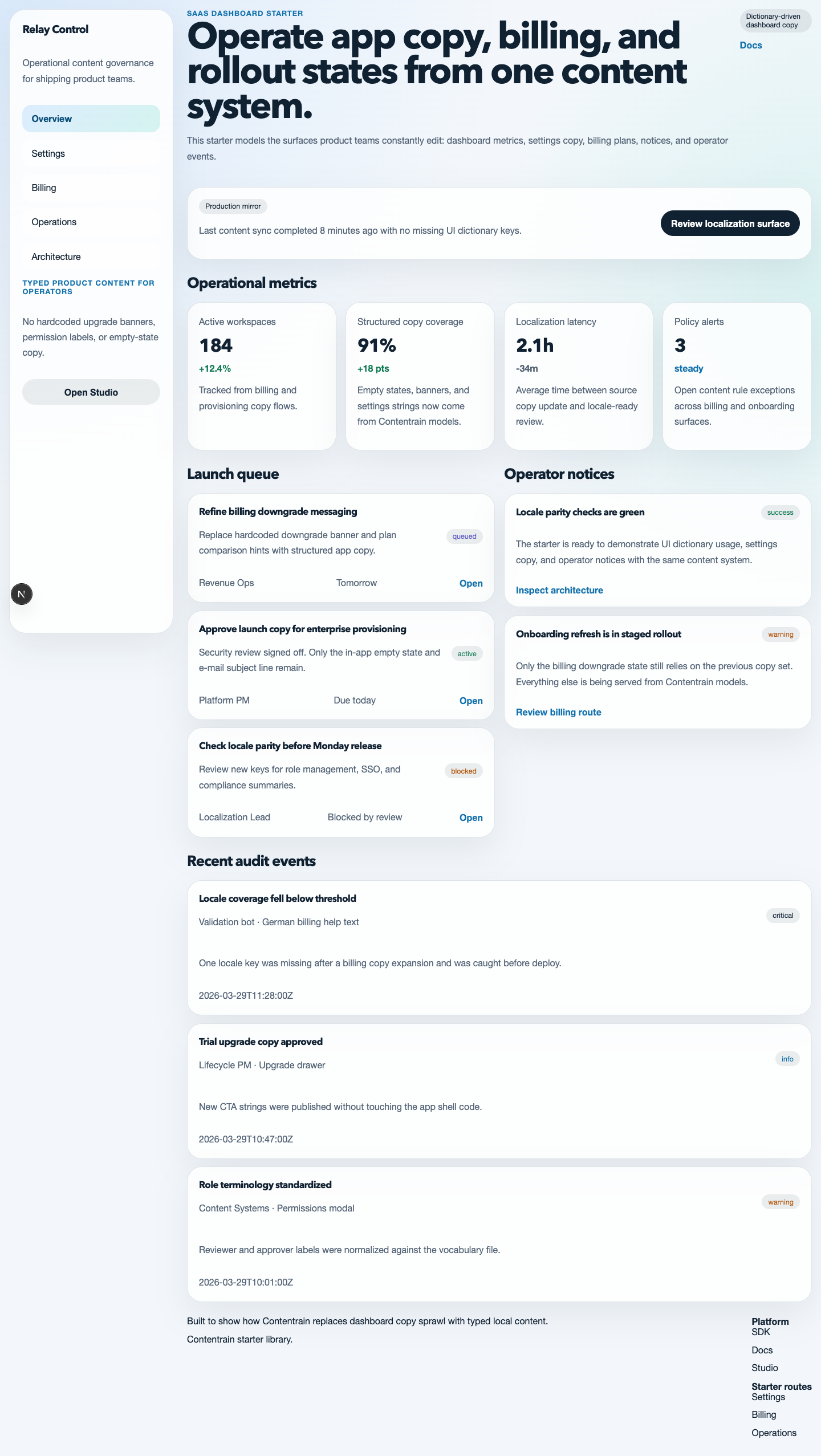This screenshot has height=1456, width=821.
Task: Click the 2.1h Localization latency value
Action: click(x=535, y=345)
